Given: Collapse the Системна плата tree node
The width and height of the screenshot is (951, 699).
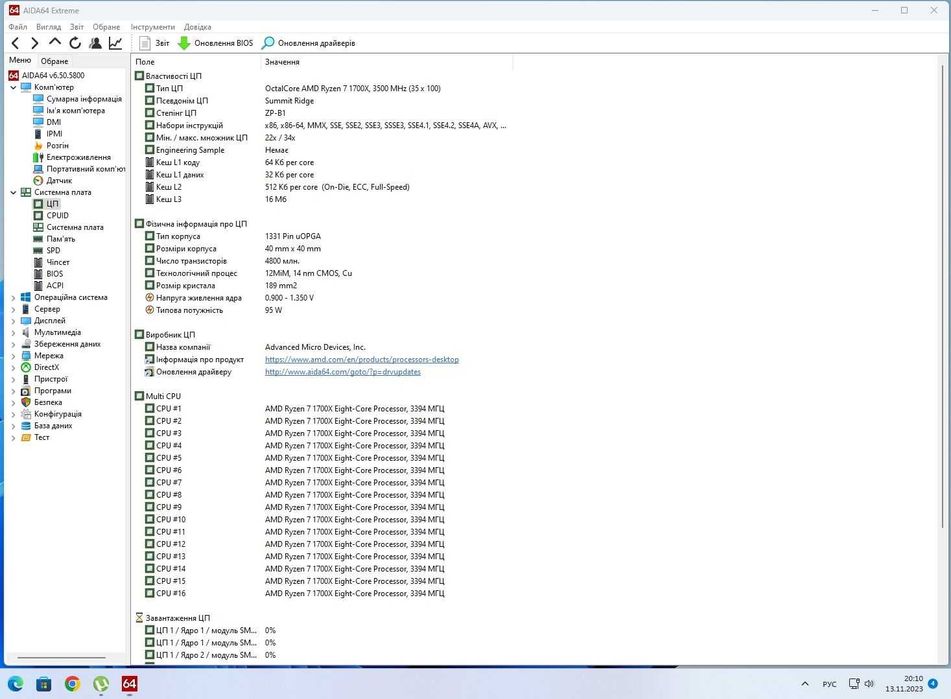Looking at the screenshot, I should (x=13, y=192).
